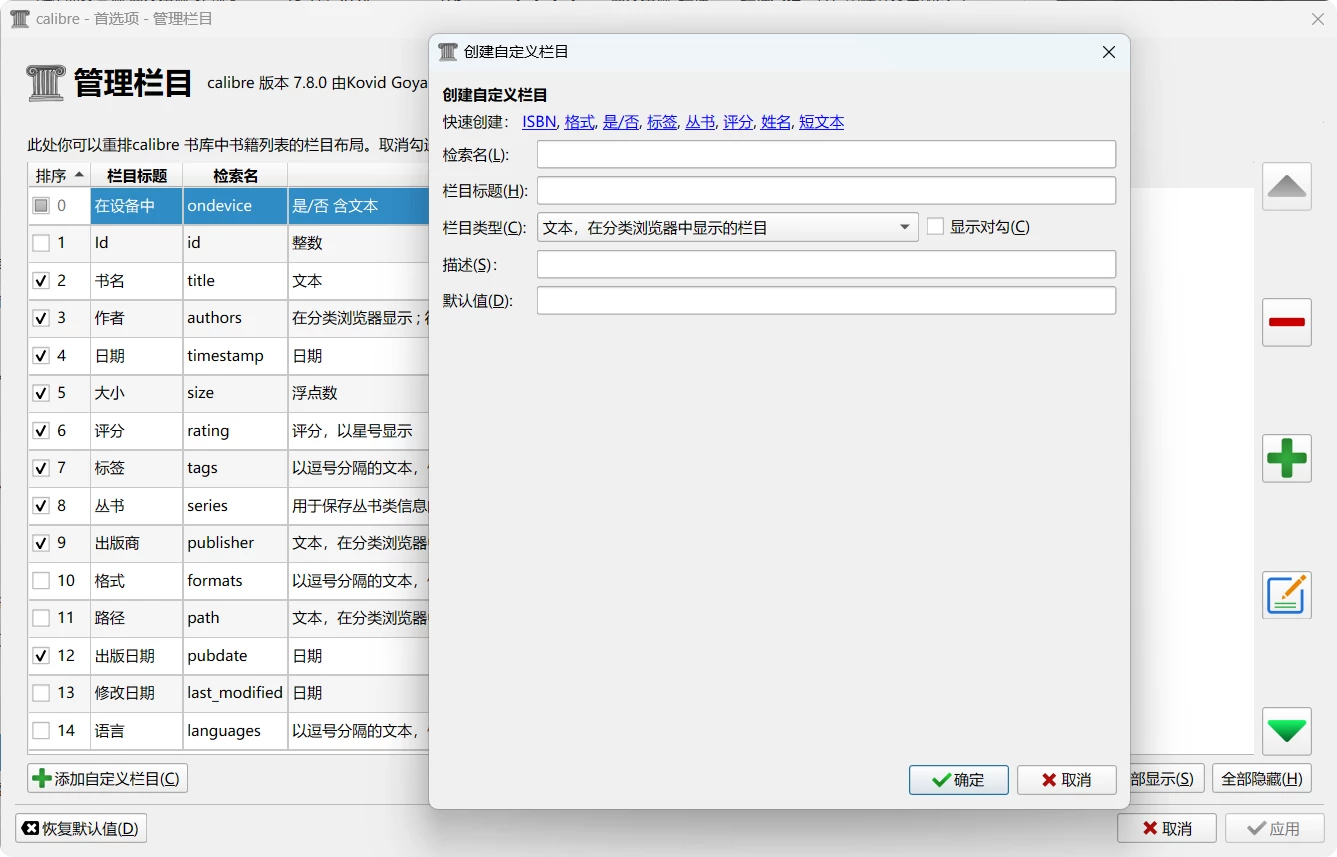Select the 整数 type cell
This screenshot has width=1337, height=857.
359,243
